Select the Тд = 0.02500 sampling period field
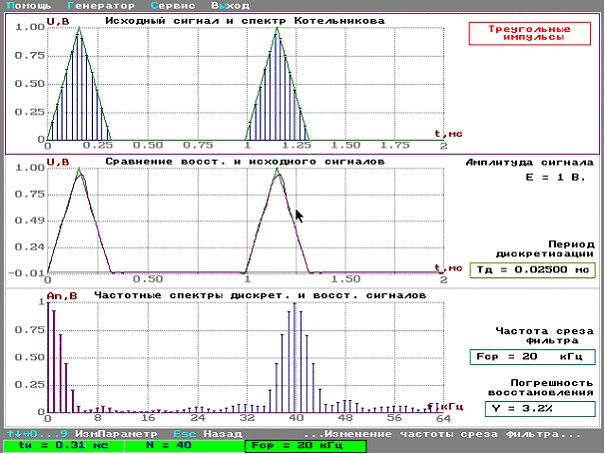Screen dimensions: 605x454 click(529, 270)
